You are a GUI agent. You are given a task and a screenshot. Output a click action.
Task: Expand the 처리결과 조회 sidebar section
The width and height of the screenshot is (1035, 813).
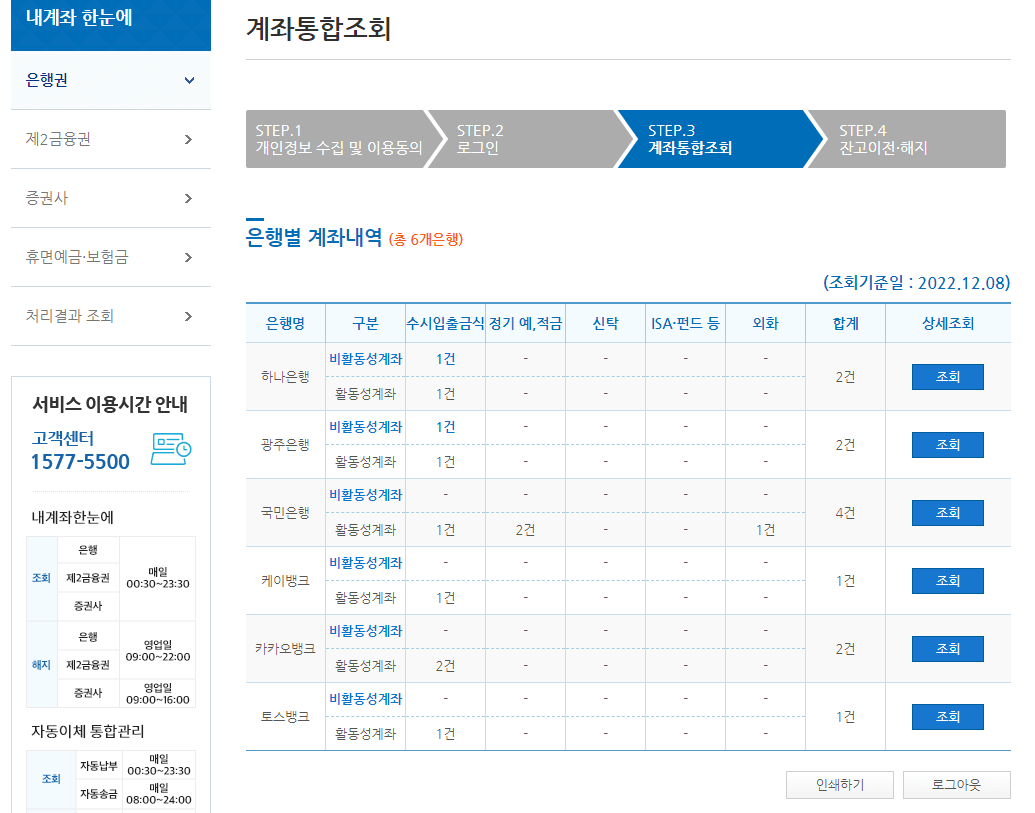click(x=110, y=316)
